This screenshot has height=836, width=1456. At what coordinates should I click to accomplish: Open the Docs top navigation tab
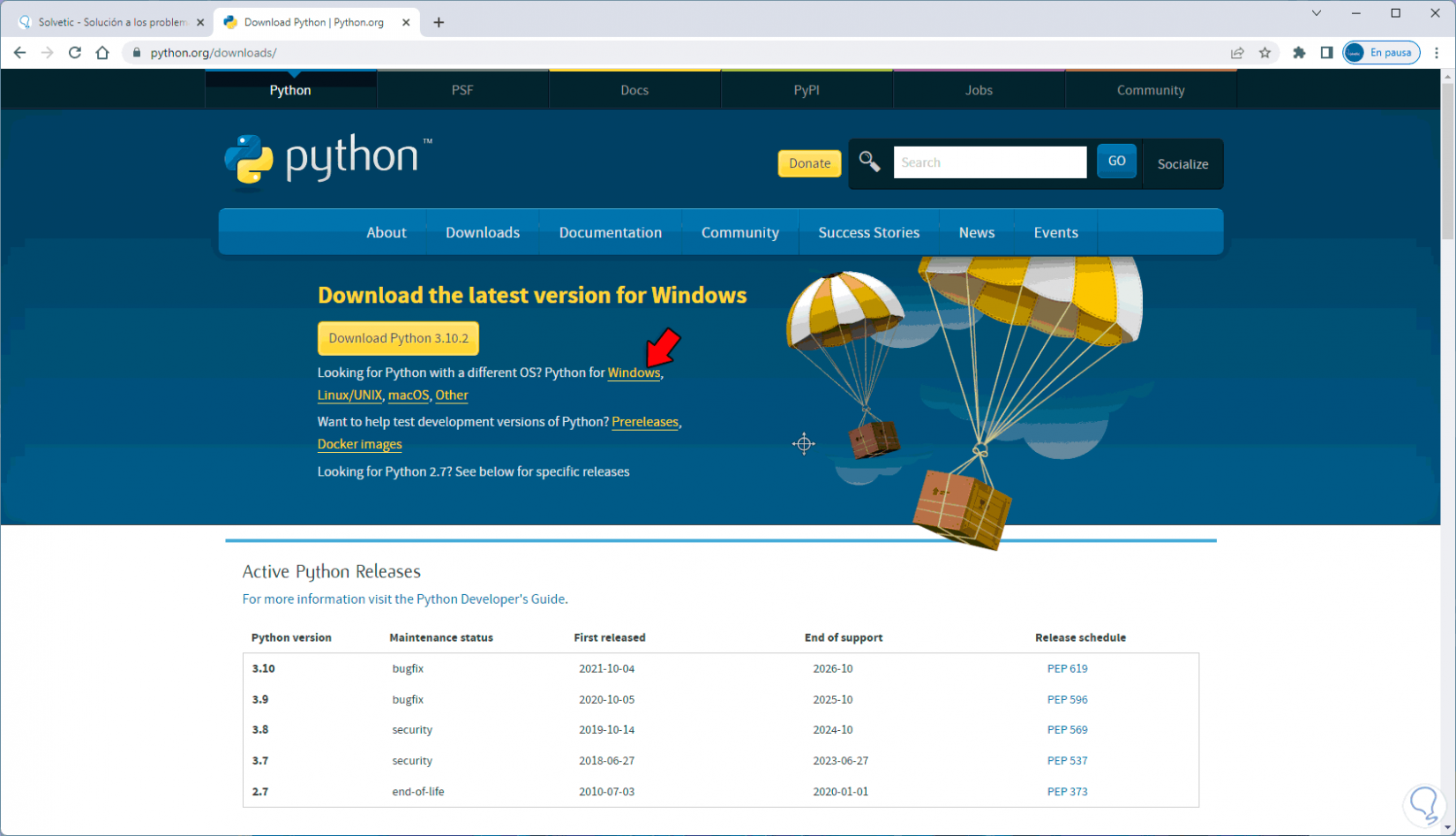pyautogui.click(x=634, y=90)
